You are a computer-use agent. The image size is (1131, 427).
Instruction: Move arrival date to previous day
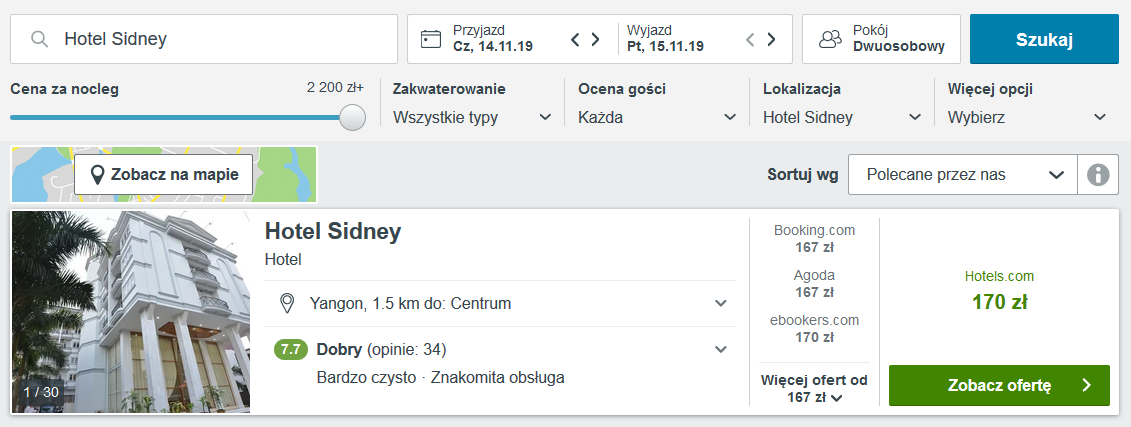[575, 40]
